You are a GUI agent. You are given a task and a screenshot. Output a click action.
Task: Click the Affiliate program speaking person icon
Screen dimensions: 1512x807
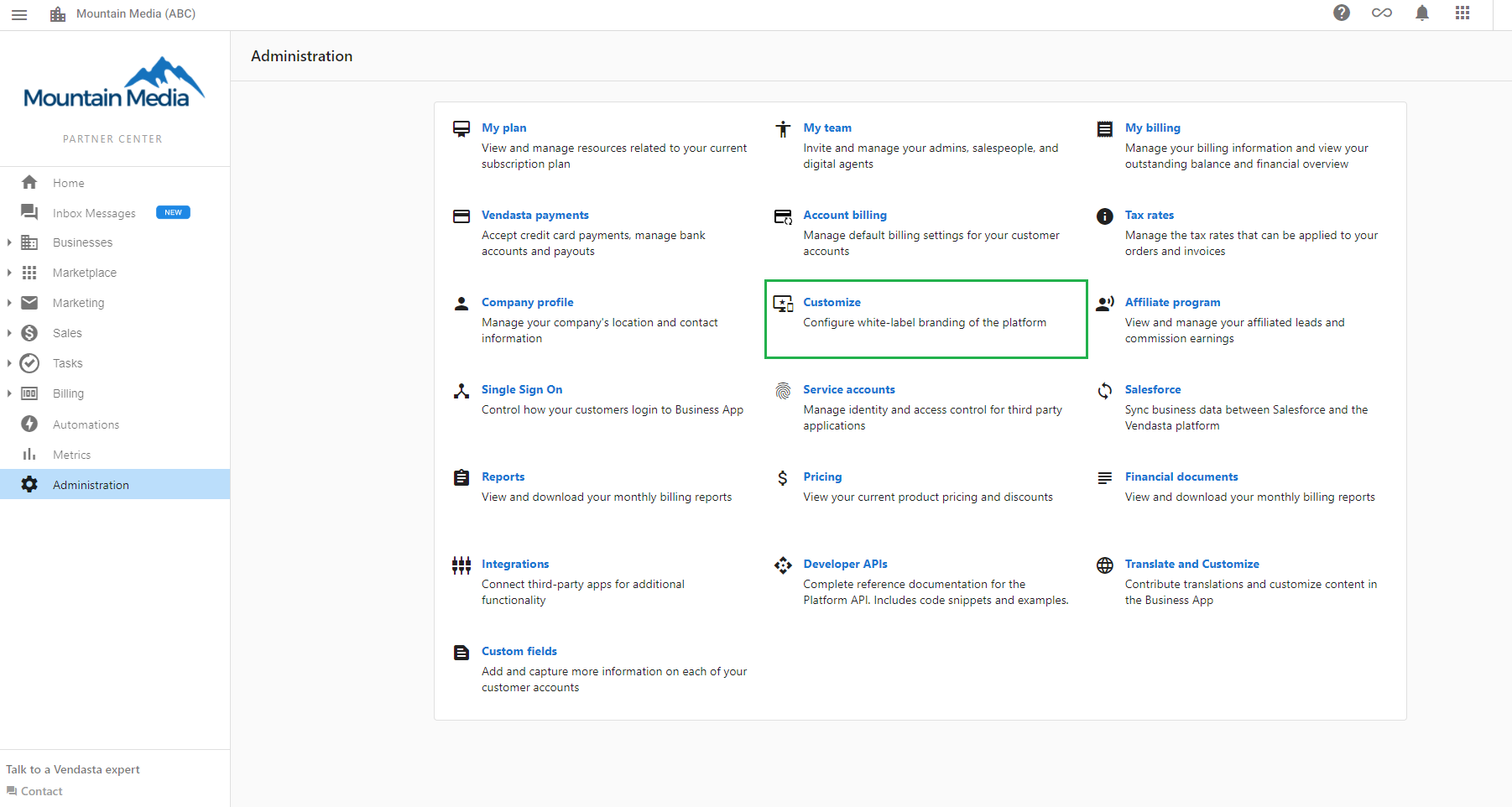pos(1105,303)
